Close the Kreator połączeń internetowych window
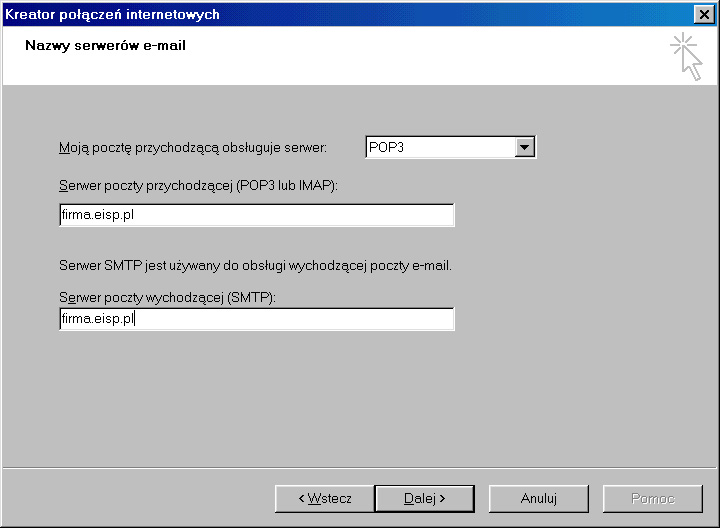 [x=703, y=14]
